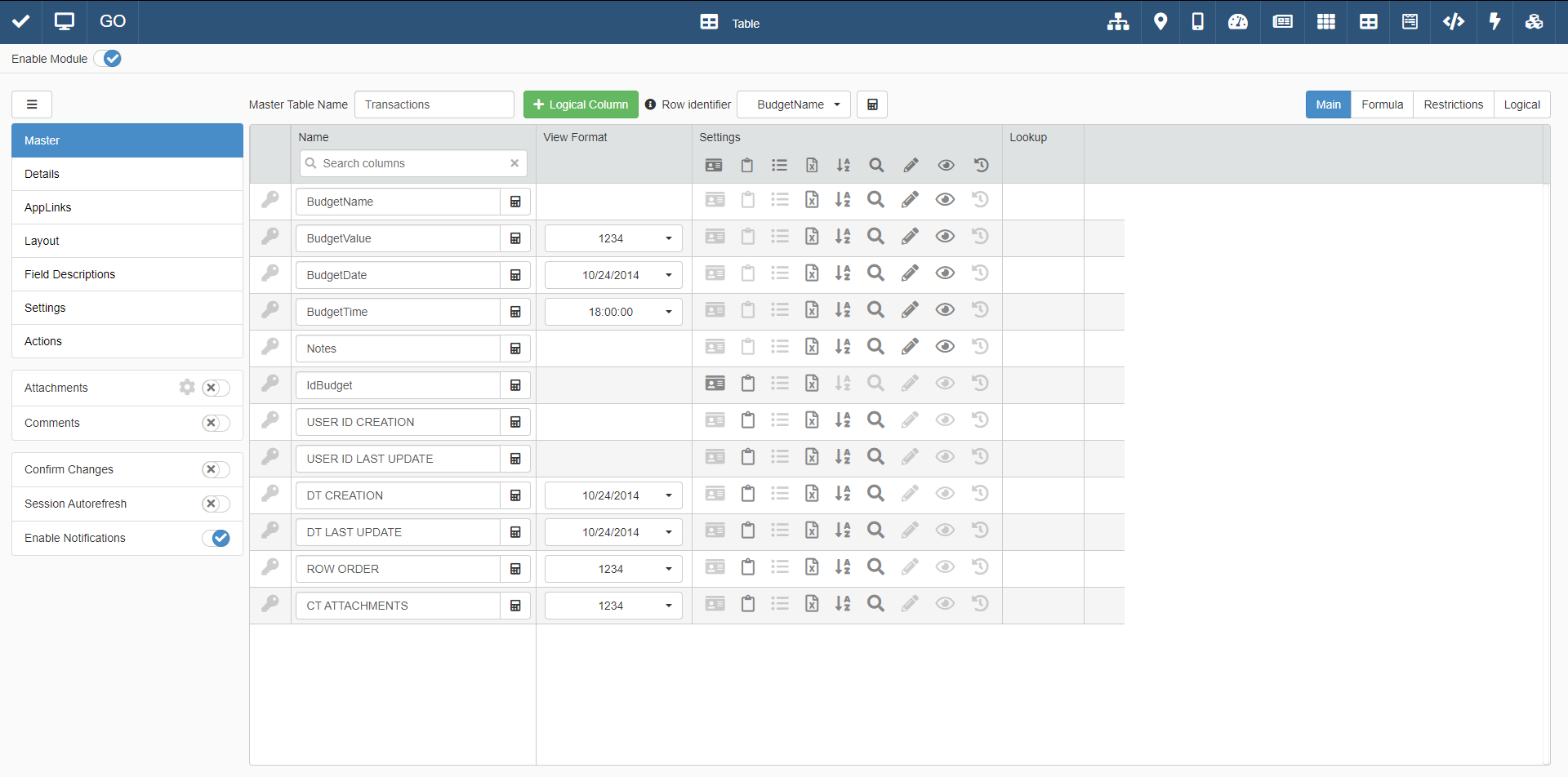Click the map location pin icon in top bar
The height and width of the screenshot is (777, 1568).
(1160, 22)
